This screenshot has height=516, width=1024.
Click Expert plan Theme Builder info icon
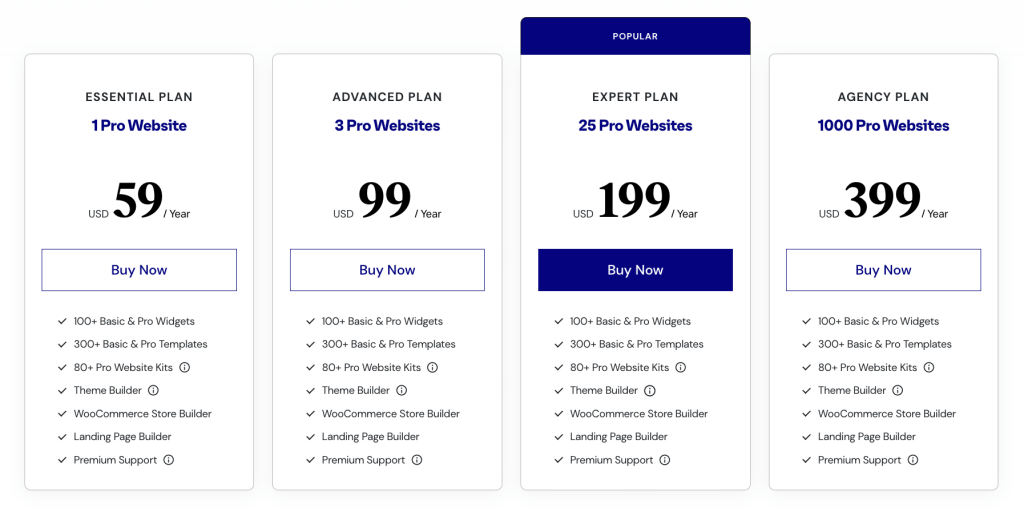pos(649,390)
